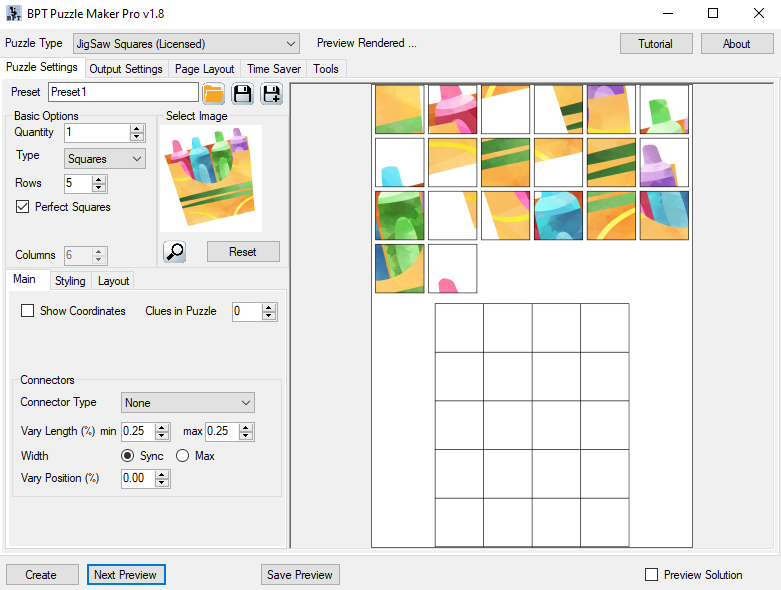
Task: Enable the Show Coordinates checkbox
Action: tap(28, 311)
